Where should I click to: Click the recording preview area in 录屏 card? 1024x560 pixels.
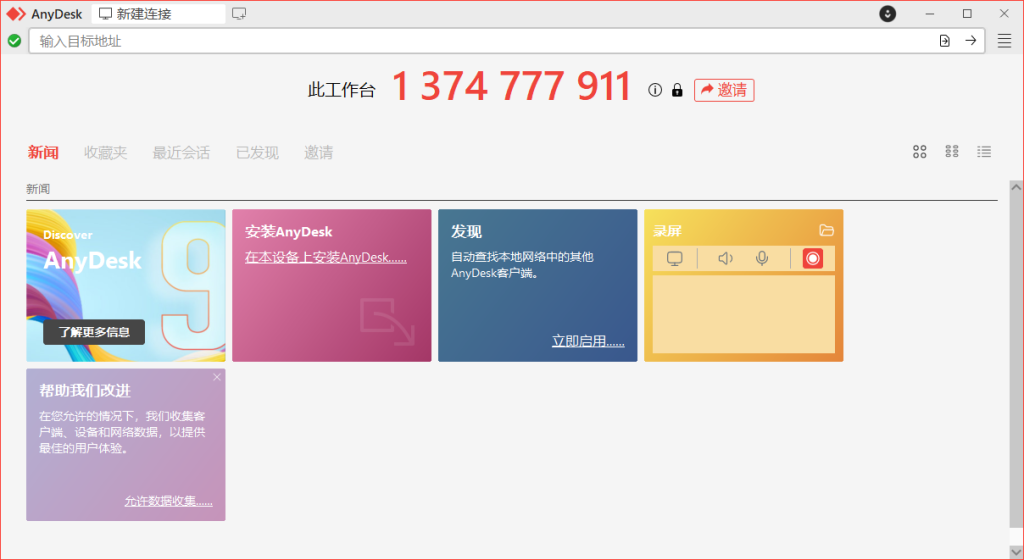click(x=744, y=314)
